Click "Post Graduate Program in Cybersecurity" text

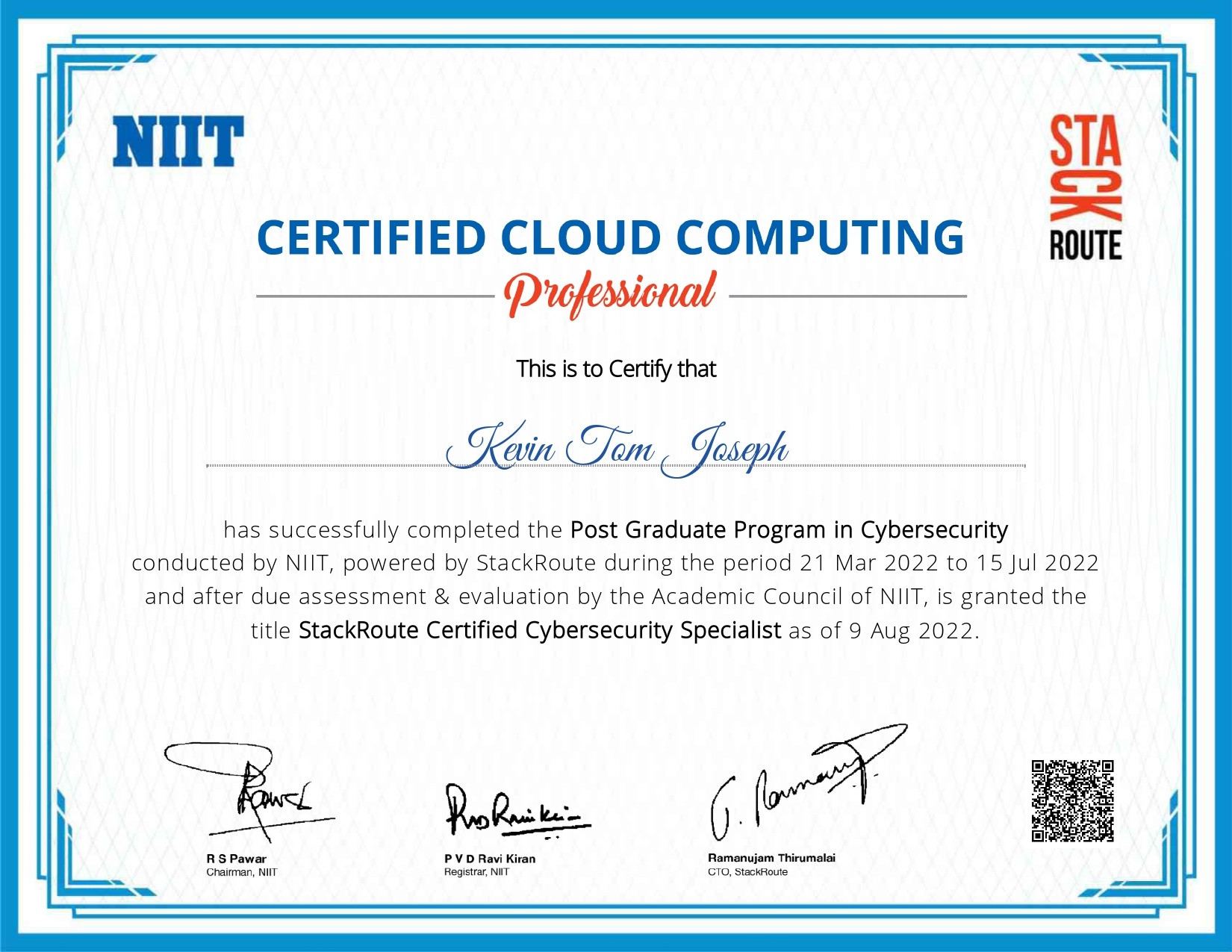[x=789, y=530]
